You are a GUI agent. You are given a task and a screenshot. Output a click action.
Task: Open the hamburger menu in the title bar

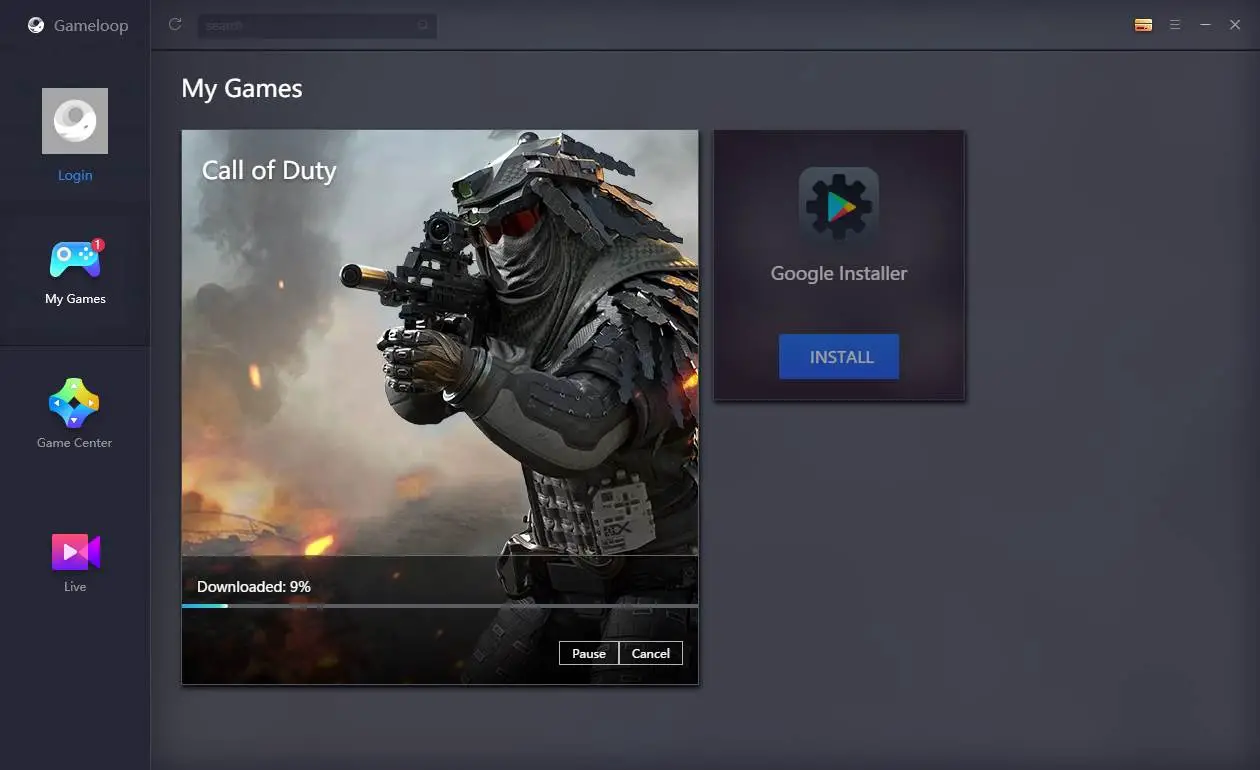(x=1175, y=25)
